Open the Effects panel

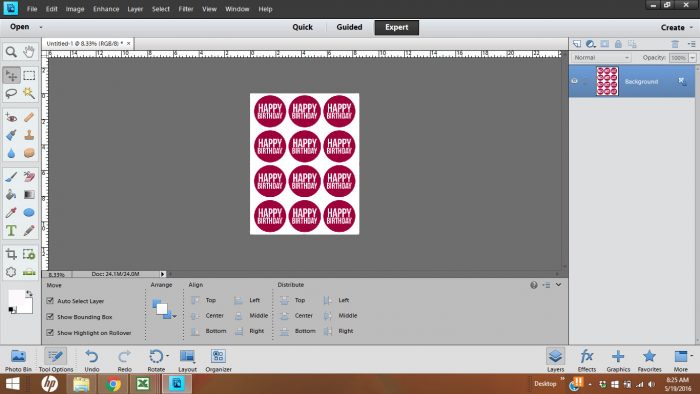click(x=587, y=361)
